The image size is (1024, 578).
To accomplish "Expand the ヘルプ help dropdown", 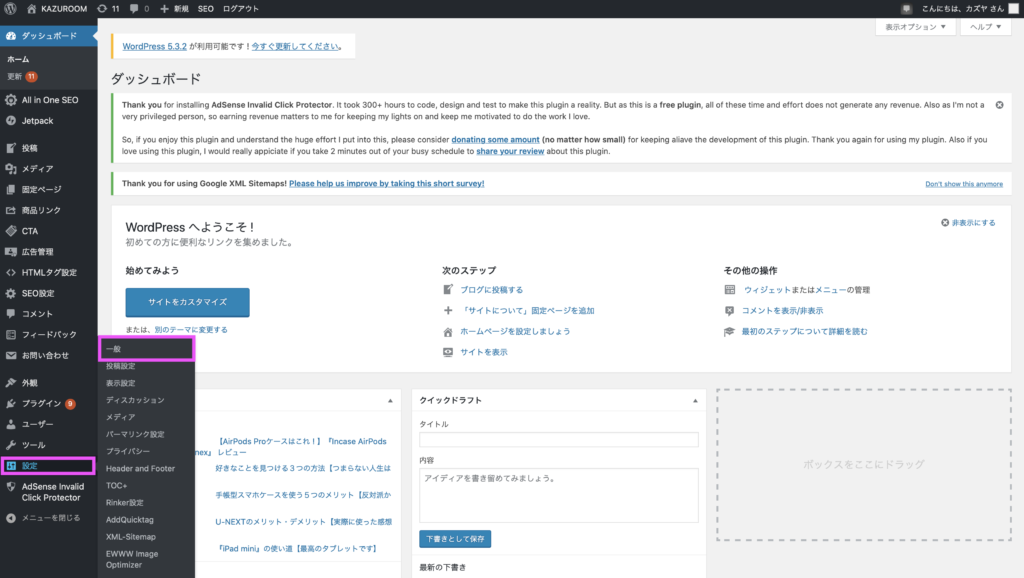I will (x=985, y=27).
